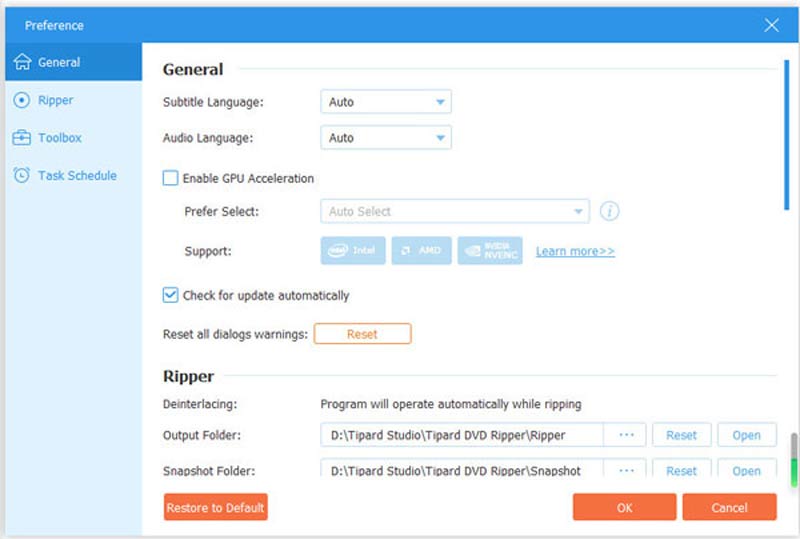Open the Prefer Select Auto Select dropdown
The image size is (800, 539).
point(455,212)
